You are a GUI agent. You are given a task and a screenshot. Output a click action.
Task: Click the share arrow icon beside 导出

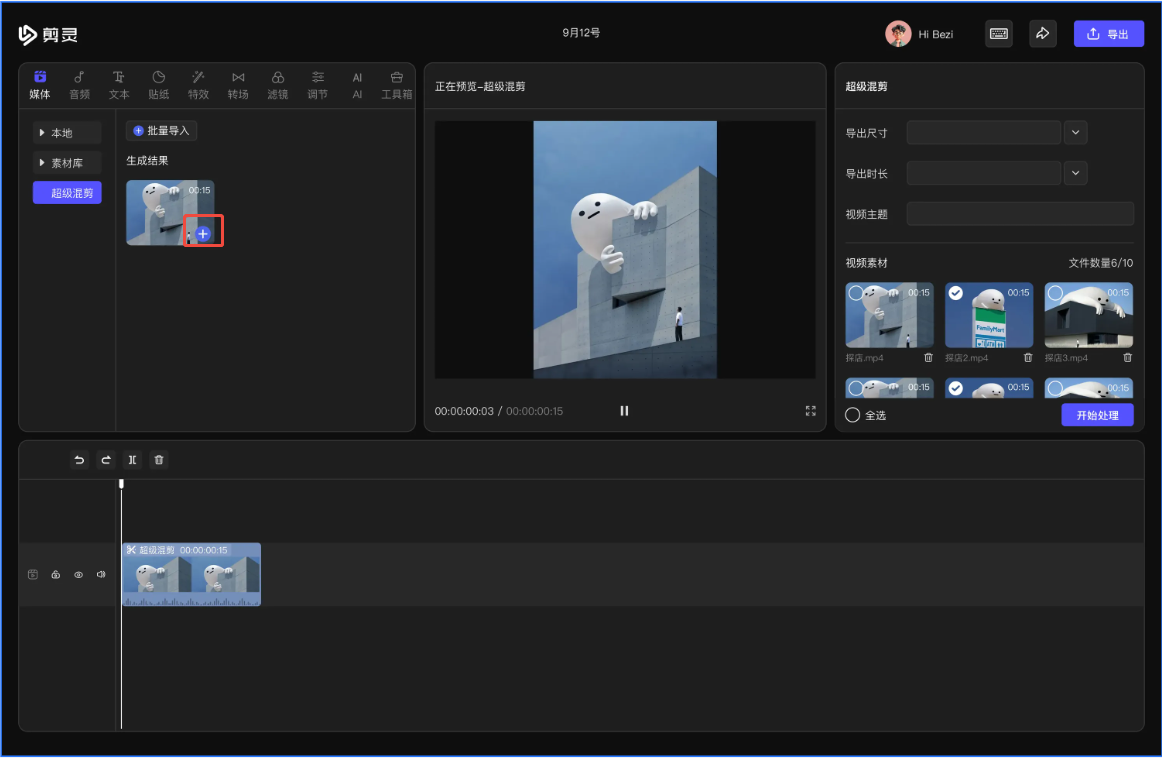click(x=1042, y=34)
